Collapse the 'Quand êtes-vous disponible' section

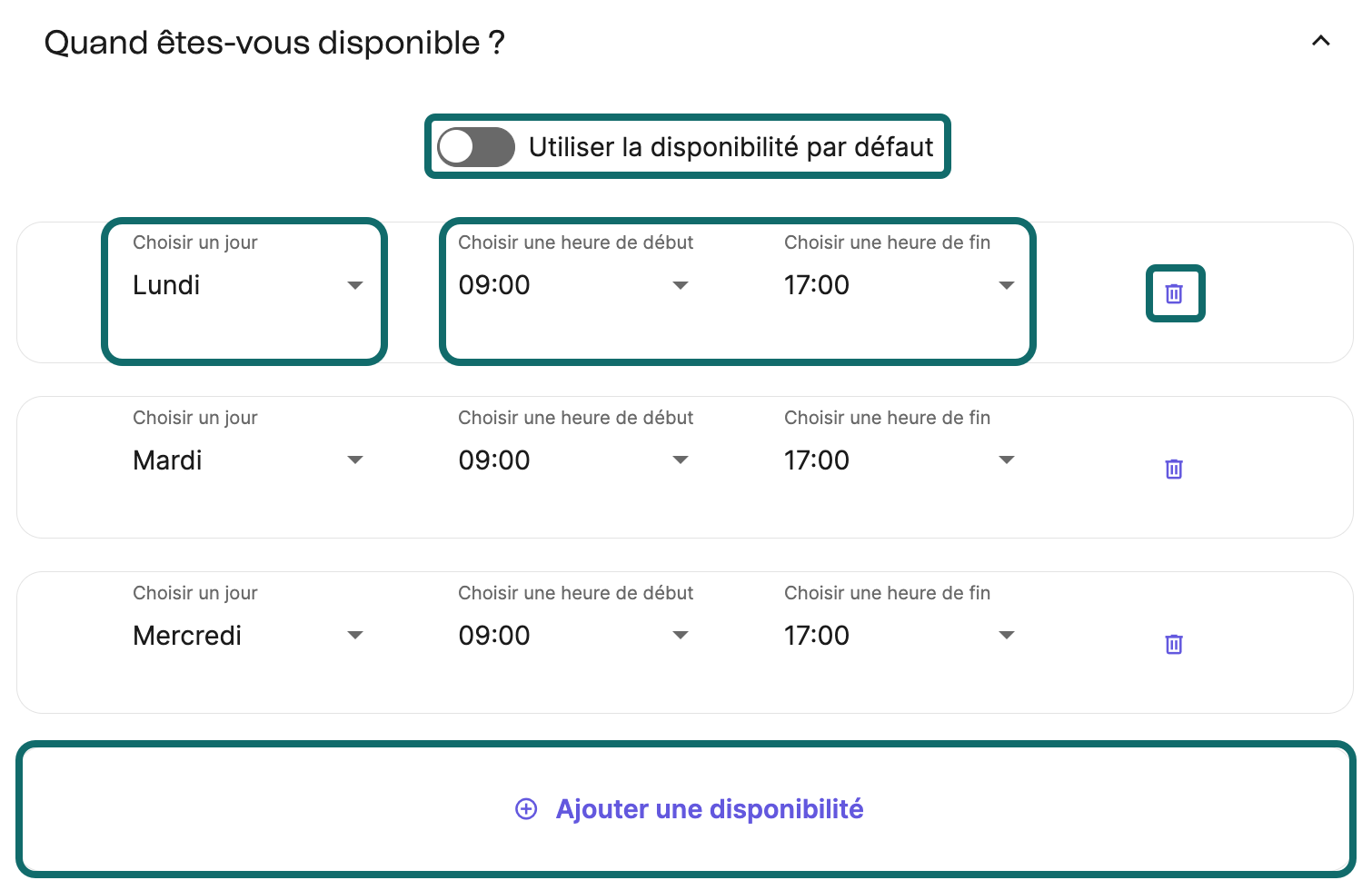click(x=1320, y=41)
